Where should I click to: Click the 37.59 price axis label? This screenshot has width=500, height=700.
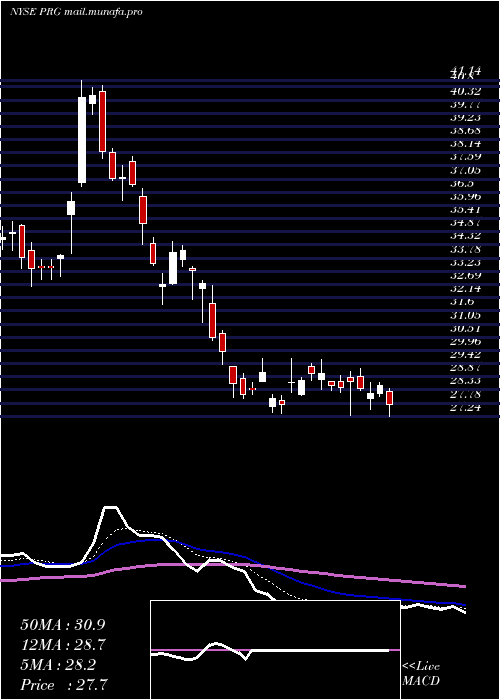point(465,157)
